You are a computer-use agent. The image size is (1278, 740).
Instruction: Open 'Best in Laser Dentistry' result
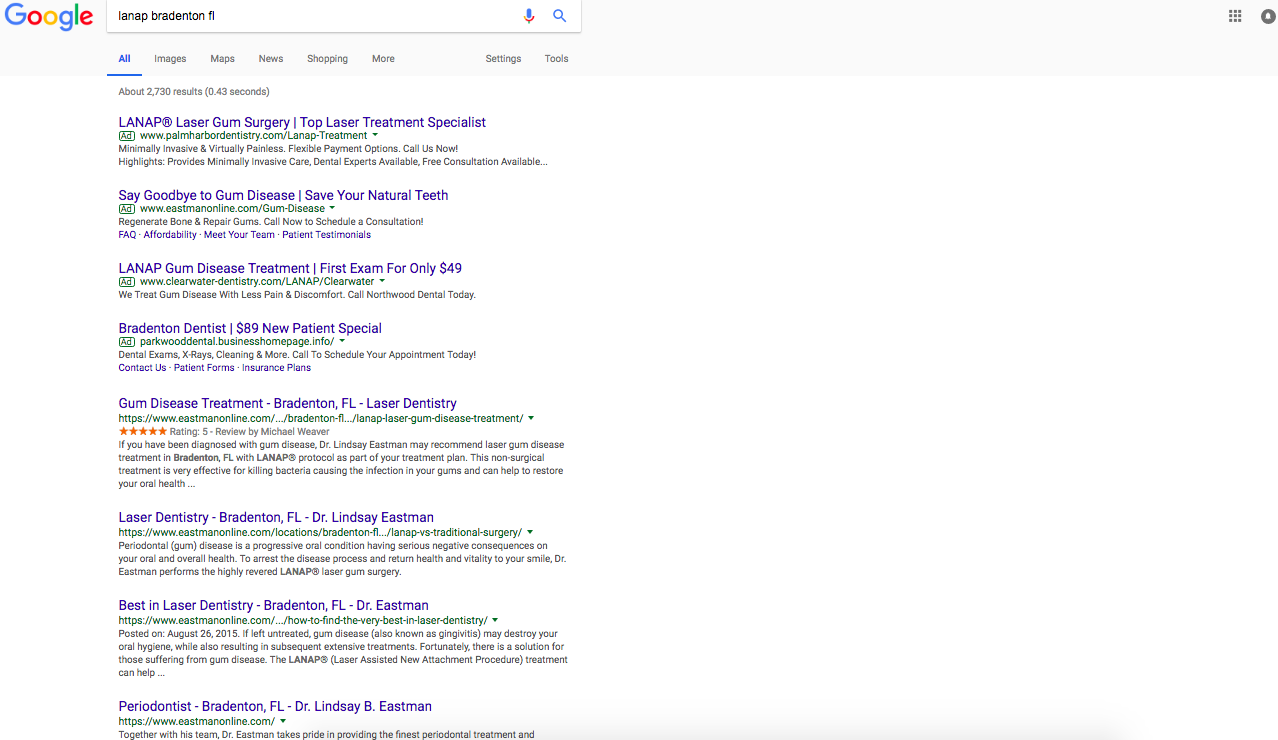coord(274,605)
